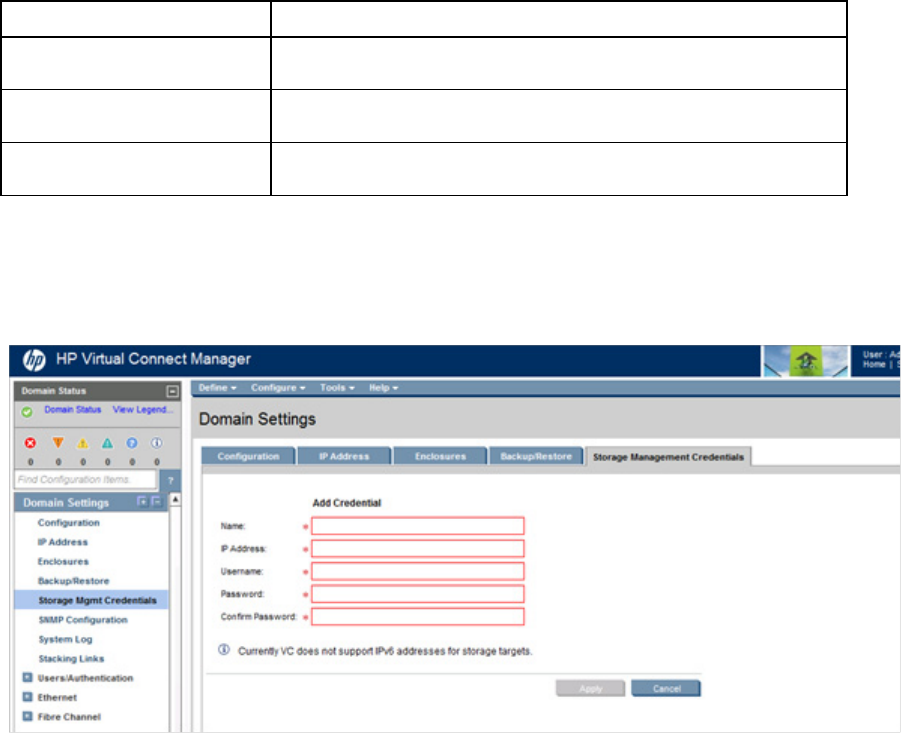Click the sidebar scrollbar up arrow
Viewport: 902px width, 735px height.
pyautogui.click(x=175, y=499)
